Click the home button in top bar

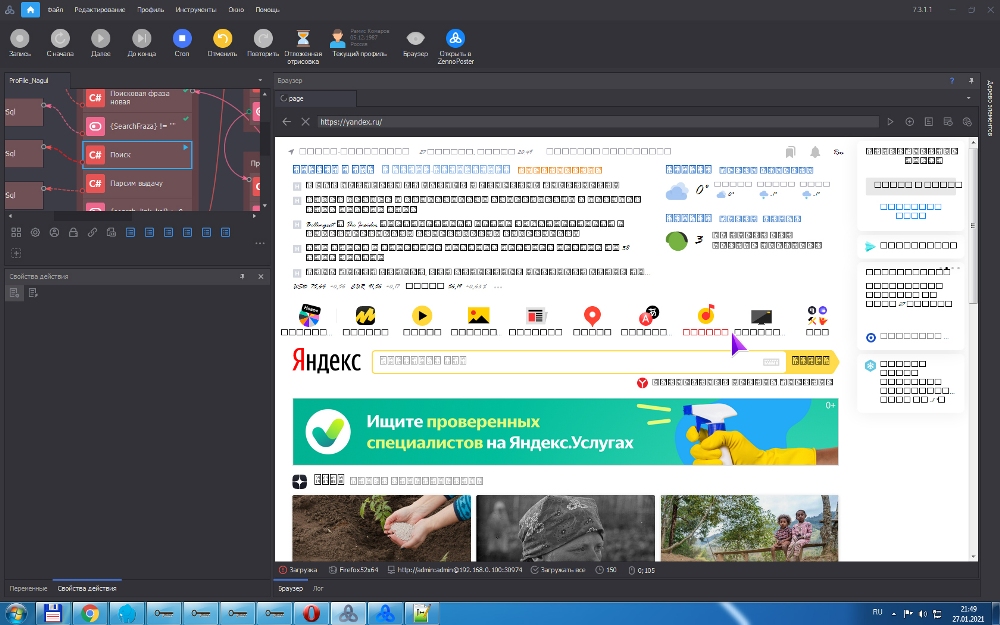point(30,10)
